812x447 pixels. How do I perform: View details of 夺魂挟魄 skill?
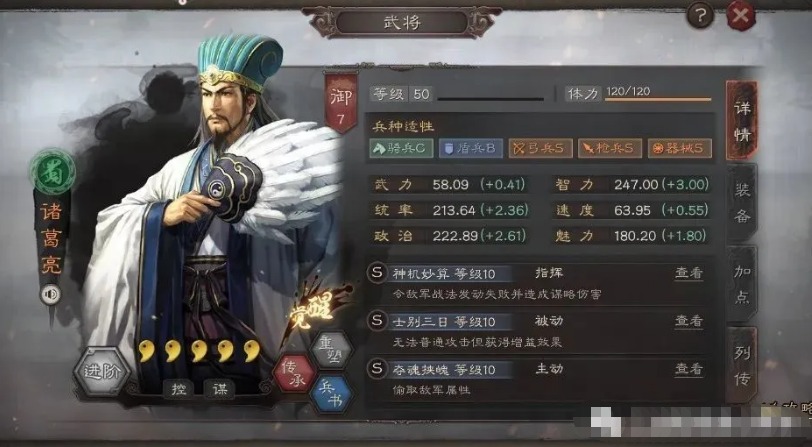[689, 369]
